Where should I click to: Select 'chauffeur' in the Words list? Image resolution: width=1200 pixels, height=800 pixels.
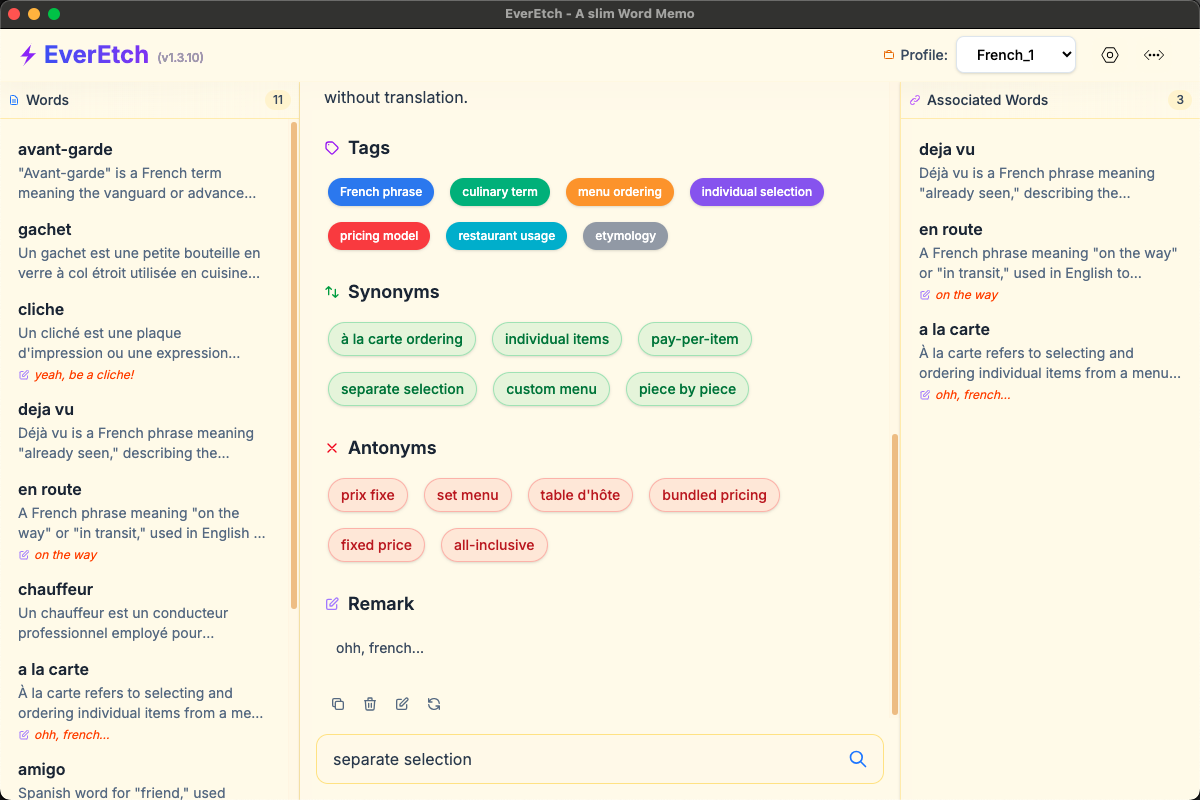click(55, 590)
